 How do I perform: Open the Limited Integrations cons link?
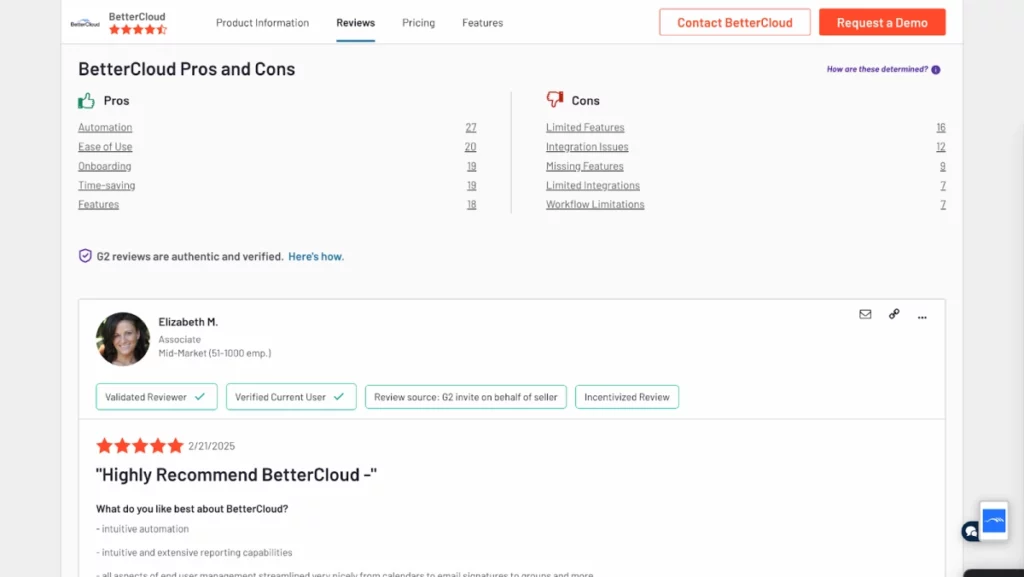click(593, 185)
